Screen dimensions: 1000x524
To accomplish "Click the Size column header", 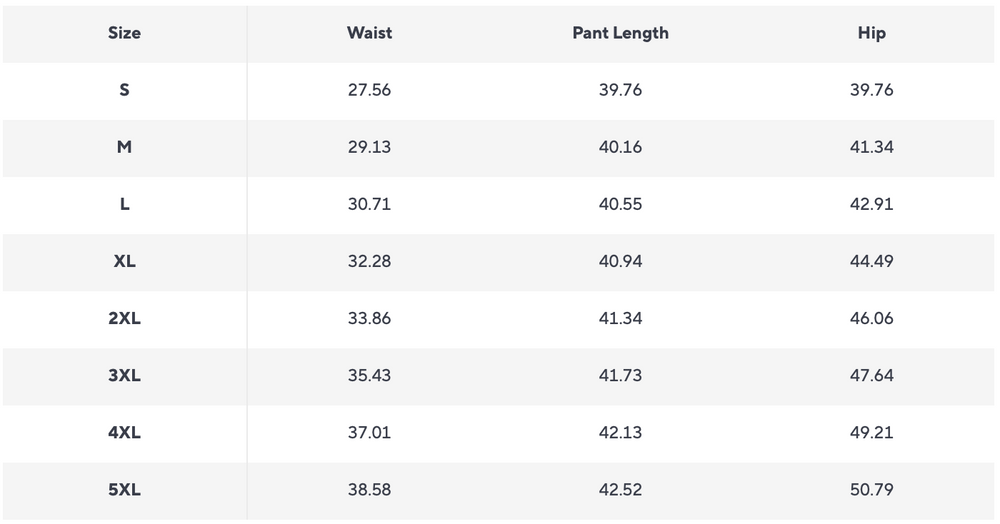I will tap(124, 33).
